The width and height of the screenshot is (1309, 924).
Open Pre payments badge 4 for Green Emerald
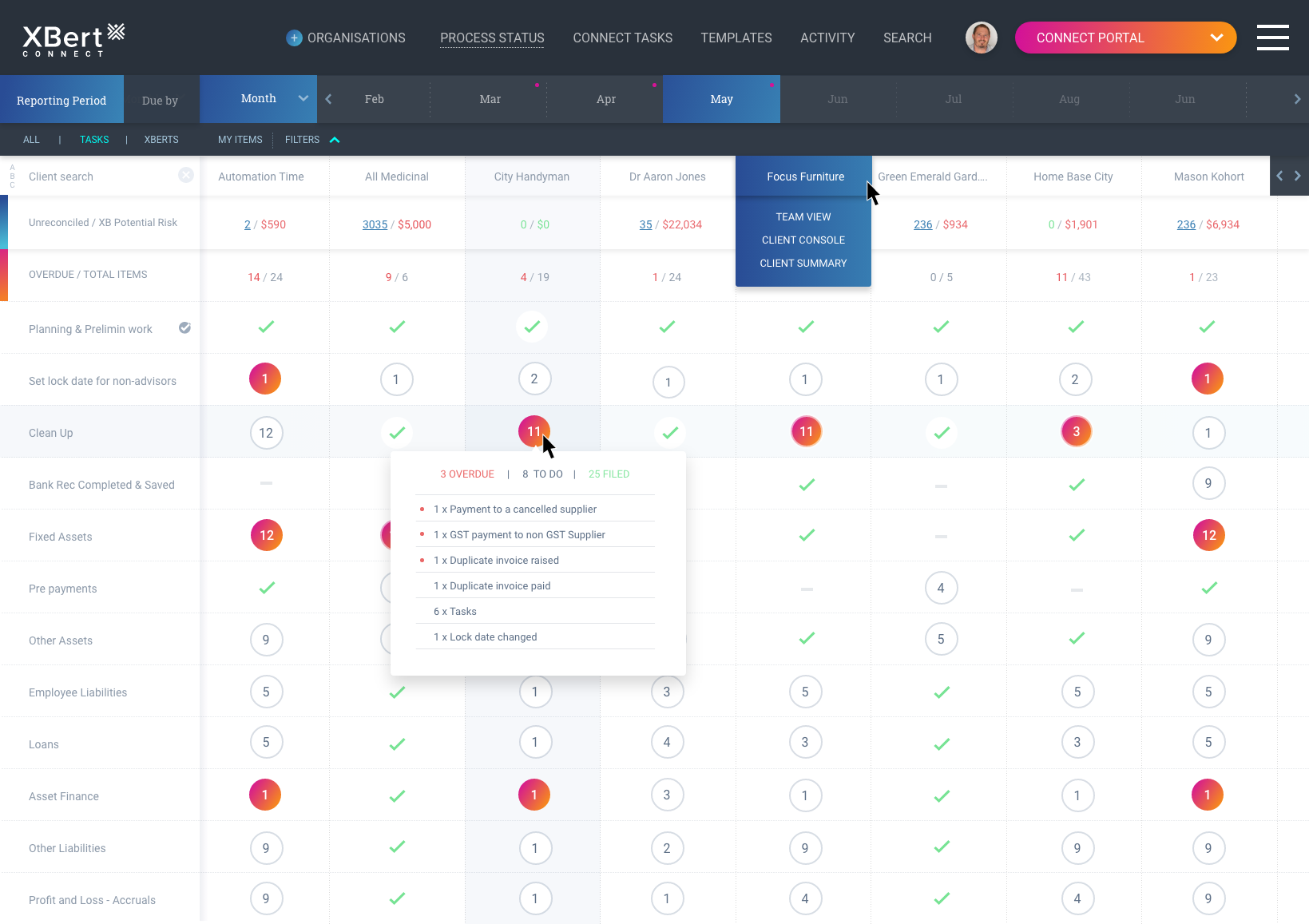click(941, 588)
